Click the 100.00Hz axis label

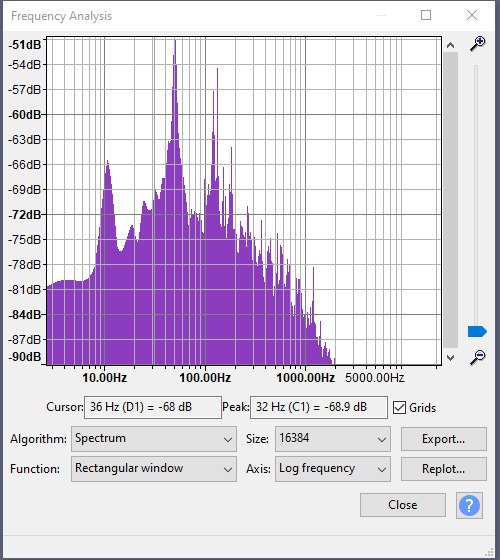click(x=205, y=378)
